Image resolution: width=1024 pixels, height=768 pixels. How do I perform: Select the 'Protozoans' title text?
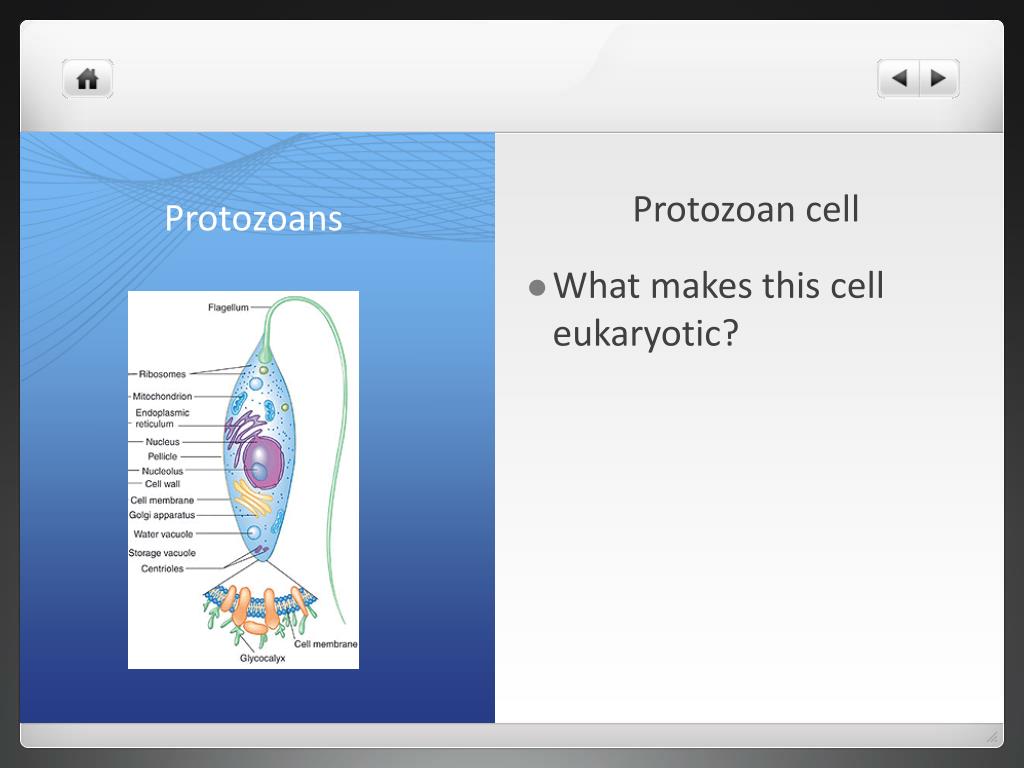(x=253, y=218)
